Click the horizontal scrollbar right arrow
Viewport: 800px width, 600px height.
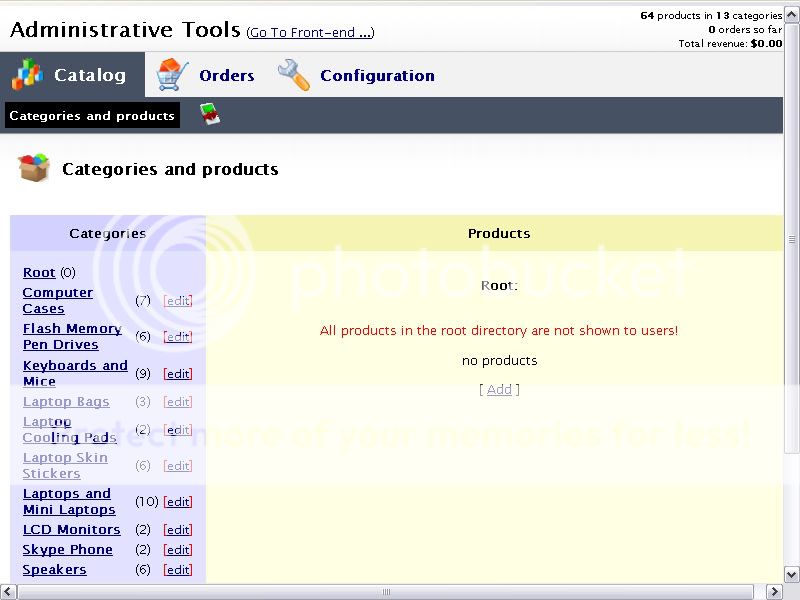click(x=776, y=592)
